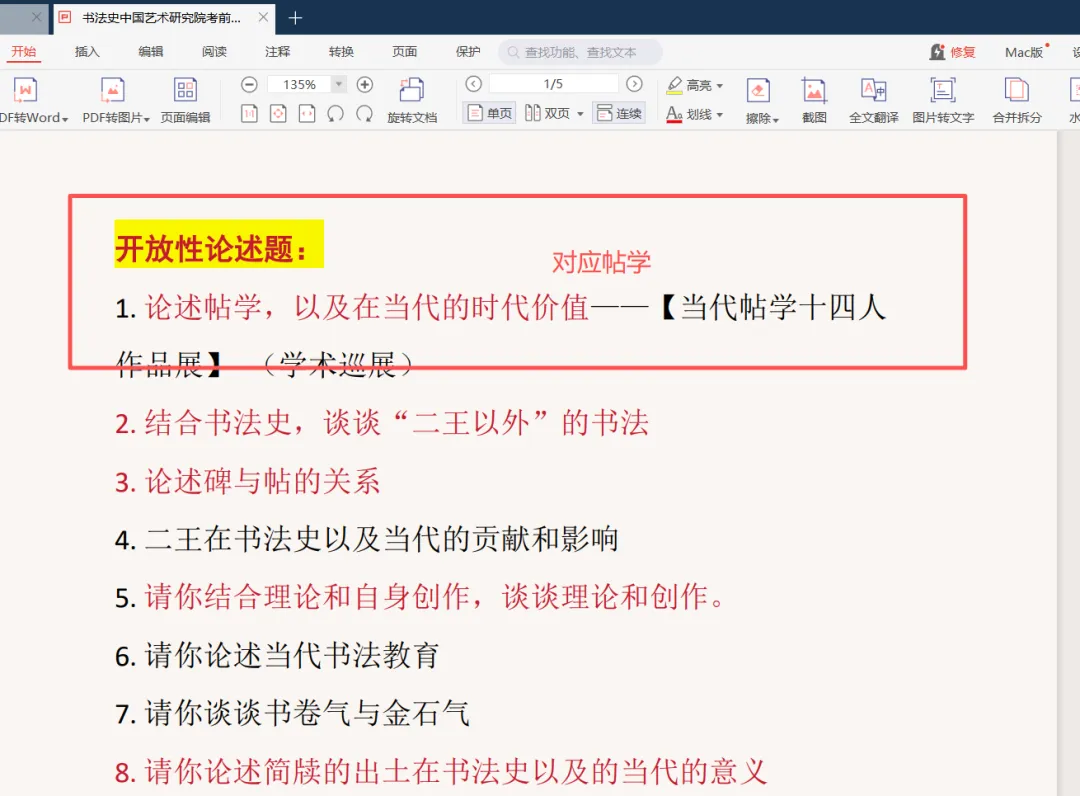
Task: Click the 对应帖学 annotation text
Action: [x=601, y=262]
